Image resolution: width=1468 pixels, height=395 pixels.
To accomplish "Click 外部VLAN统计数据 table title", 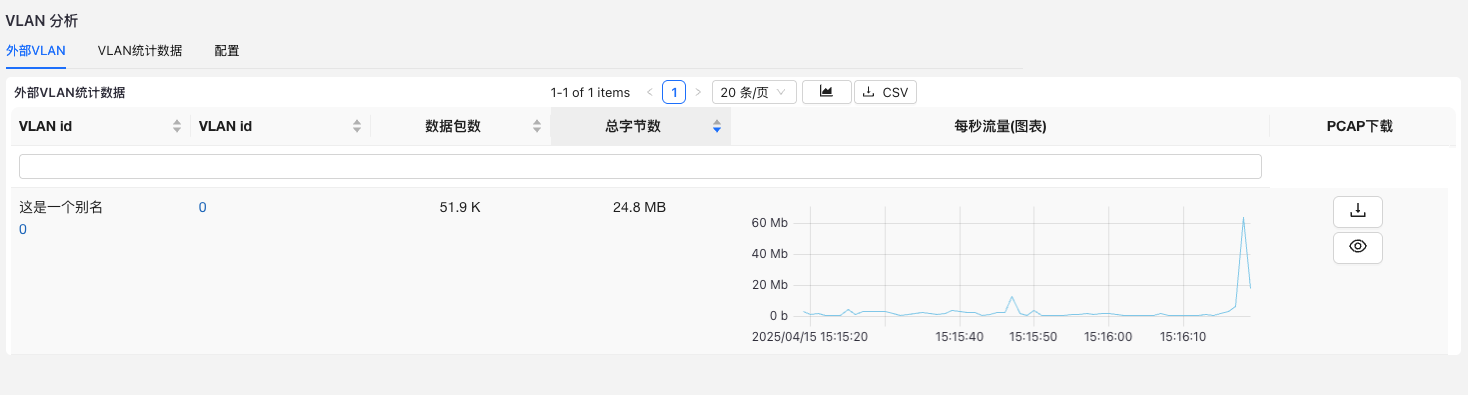I will pyautogui.click(x=70, y=92).
